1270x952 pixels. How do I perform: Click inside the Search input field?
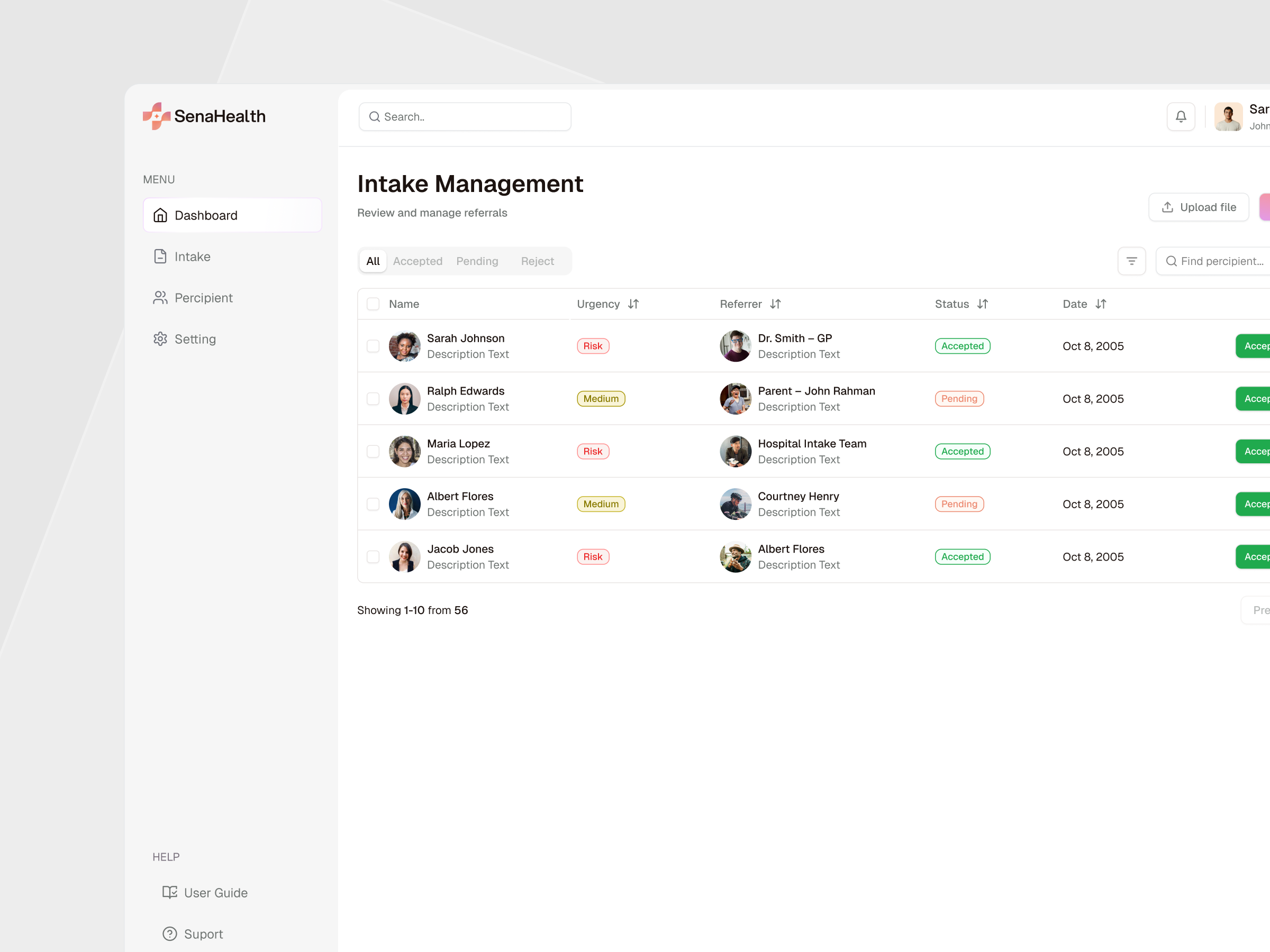coord(465,116)
